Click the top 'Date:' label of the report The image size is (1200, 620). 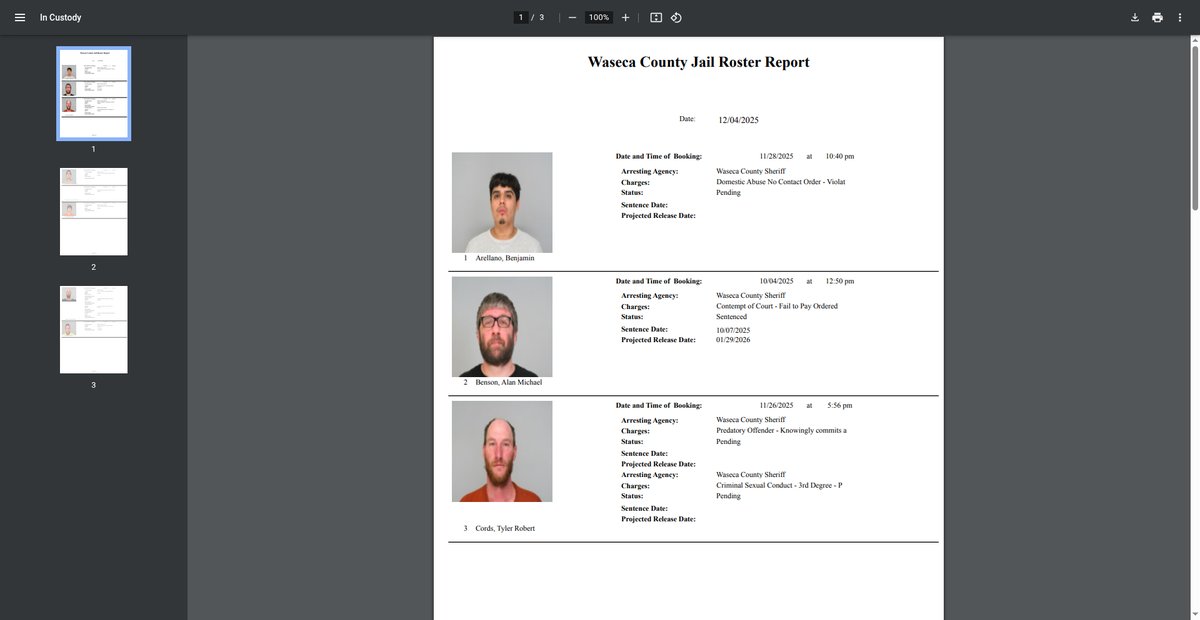(687, 119)
